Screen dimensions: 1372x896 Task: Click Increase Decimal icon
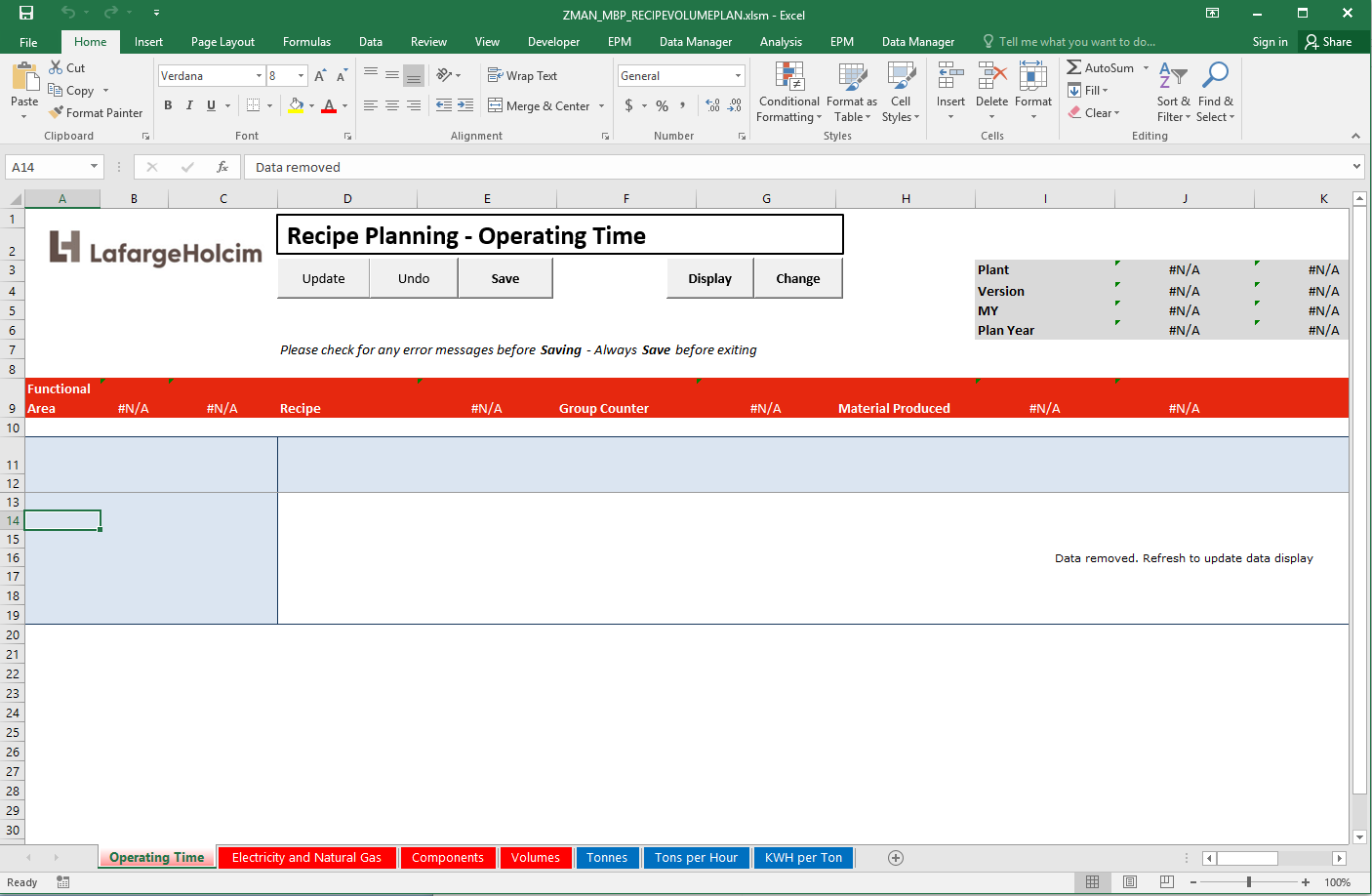(712, 105)
